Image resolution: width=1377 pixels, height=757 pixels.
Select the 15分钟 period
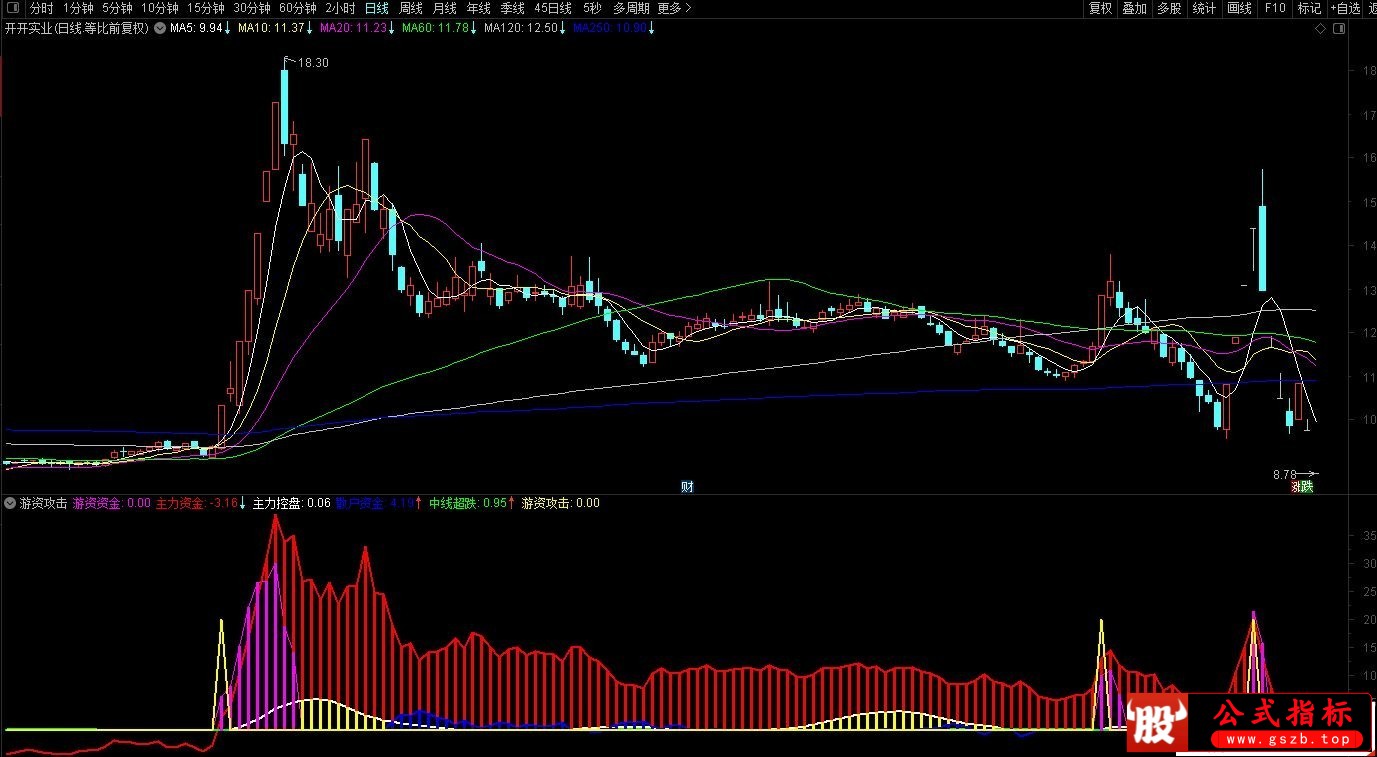(206, 8)
